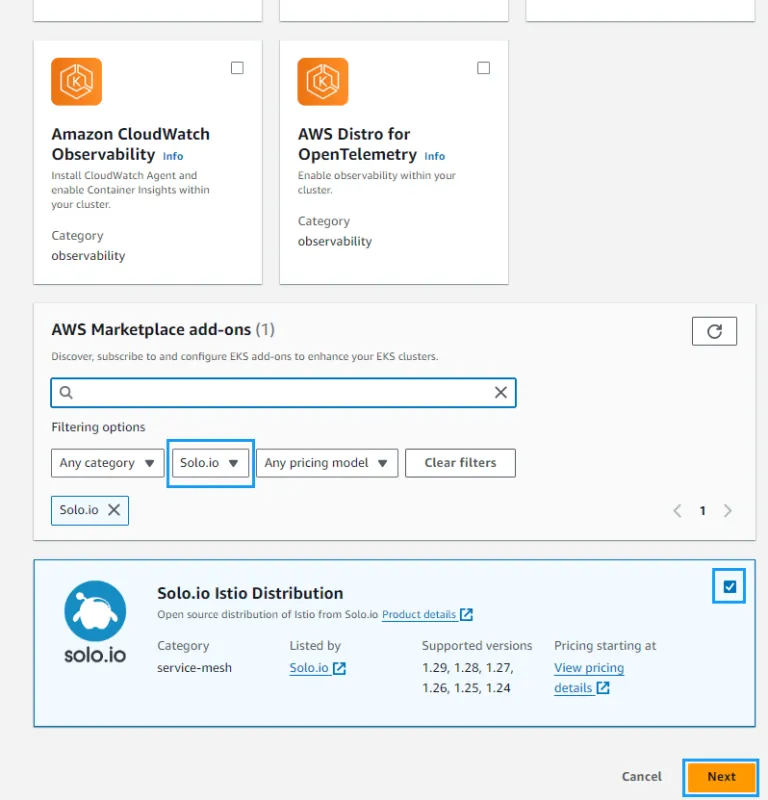768x800 pixels.
Task: Remove the Solo.io filter chip
Action: point(114,510)
